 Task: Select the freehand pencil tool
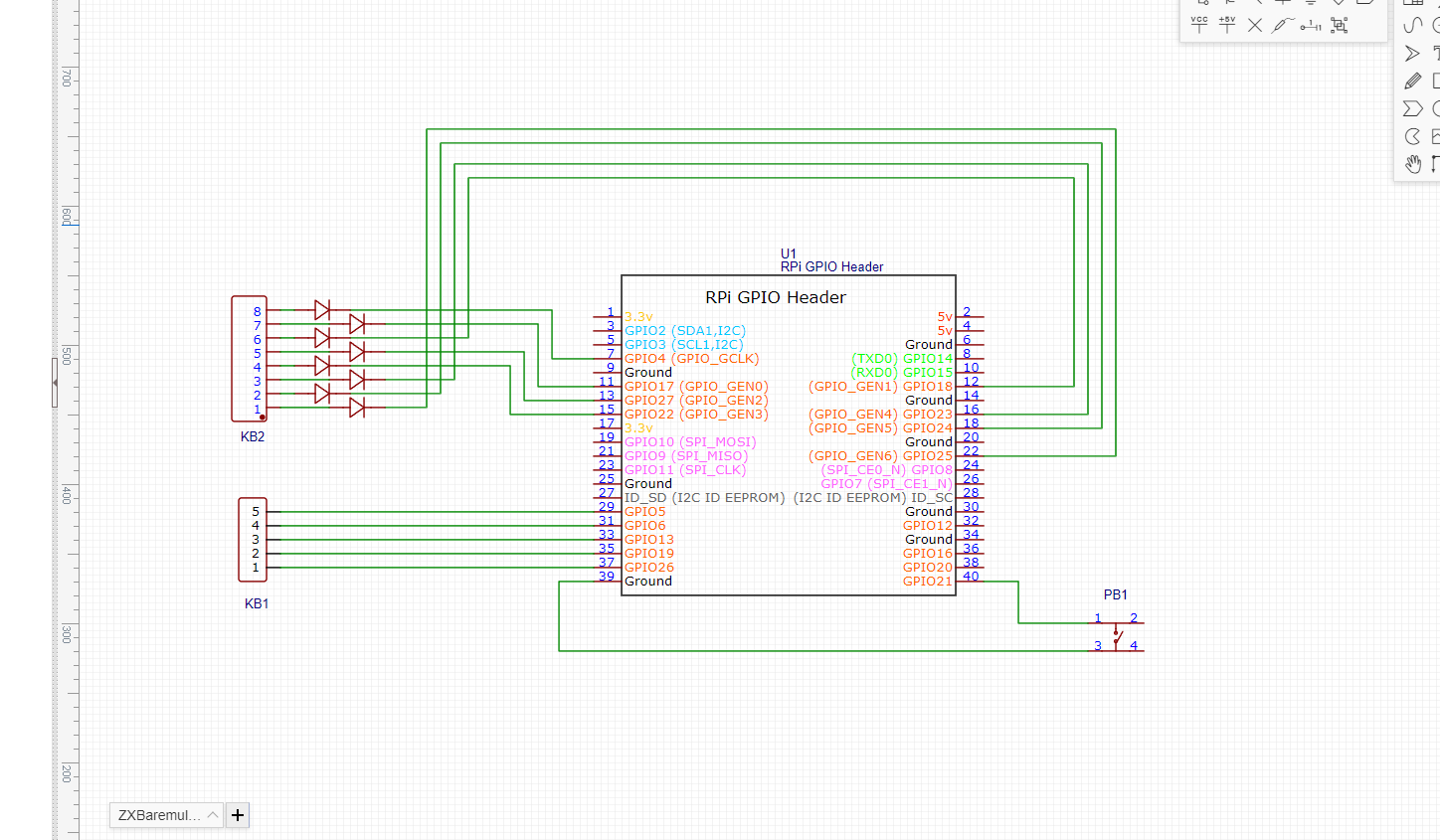[x=1412, y=81]
